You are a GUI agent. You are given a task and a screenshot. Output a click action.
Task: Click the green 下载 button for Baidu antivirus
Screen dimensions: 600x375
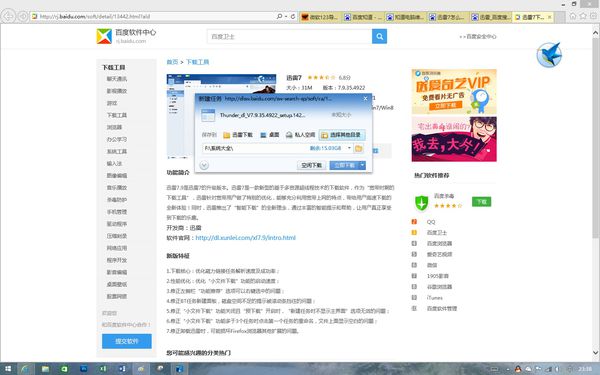(481, 202)
